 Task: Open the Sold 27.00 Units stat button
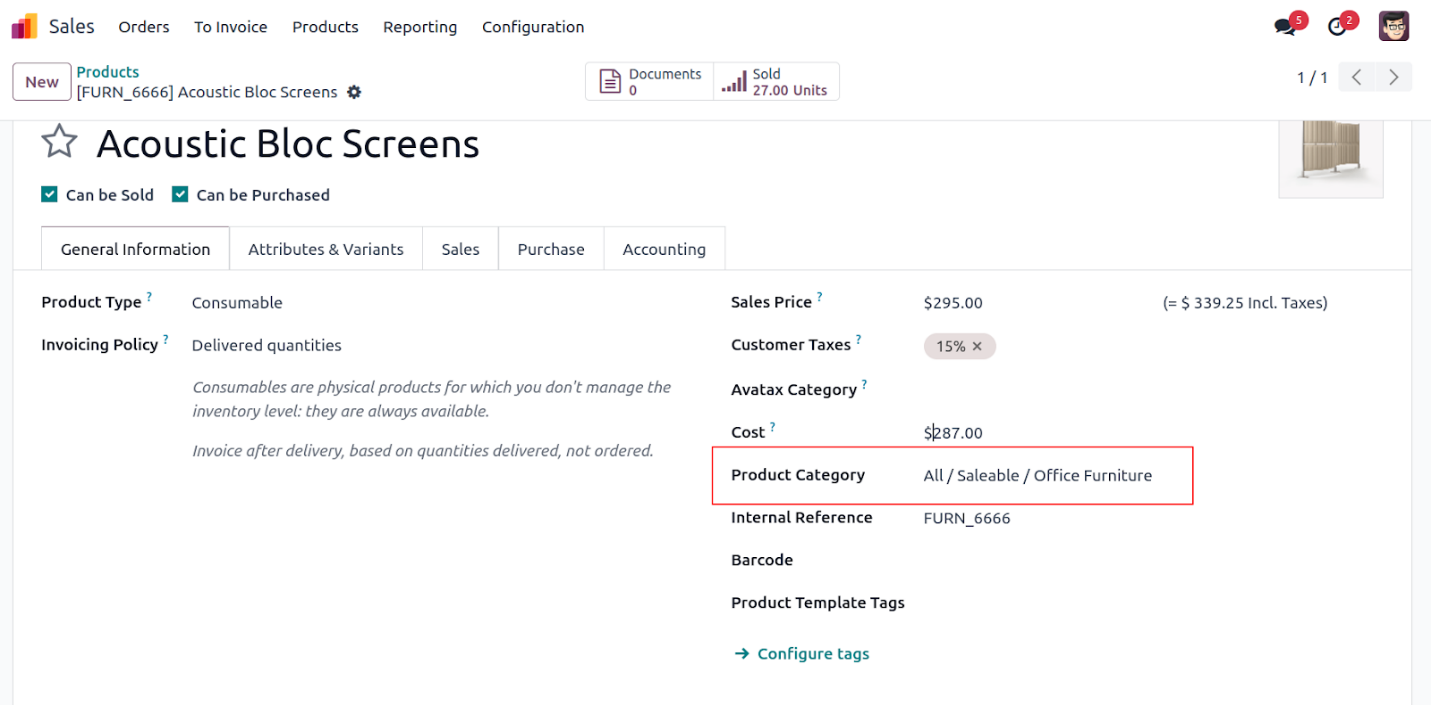(777, 82)
